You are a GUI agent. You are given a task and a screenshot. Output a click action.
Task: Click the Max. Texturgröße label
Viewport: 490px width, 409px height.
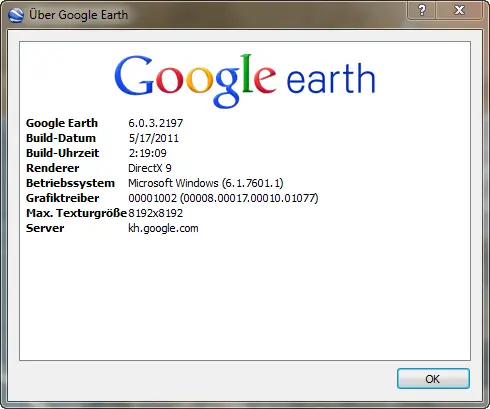point(77,213)
